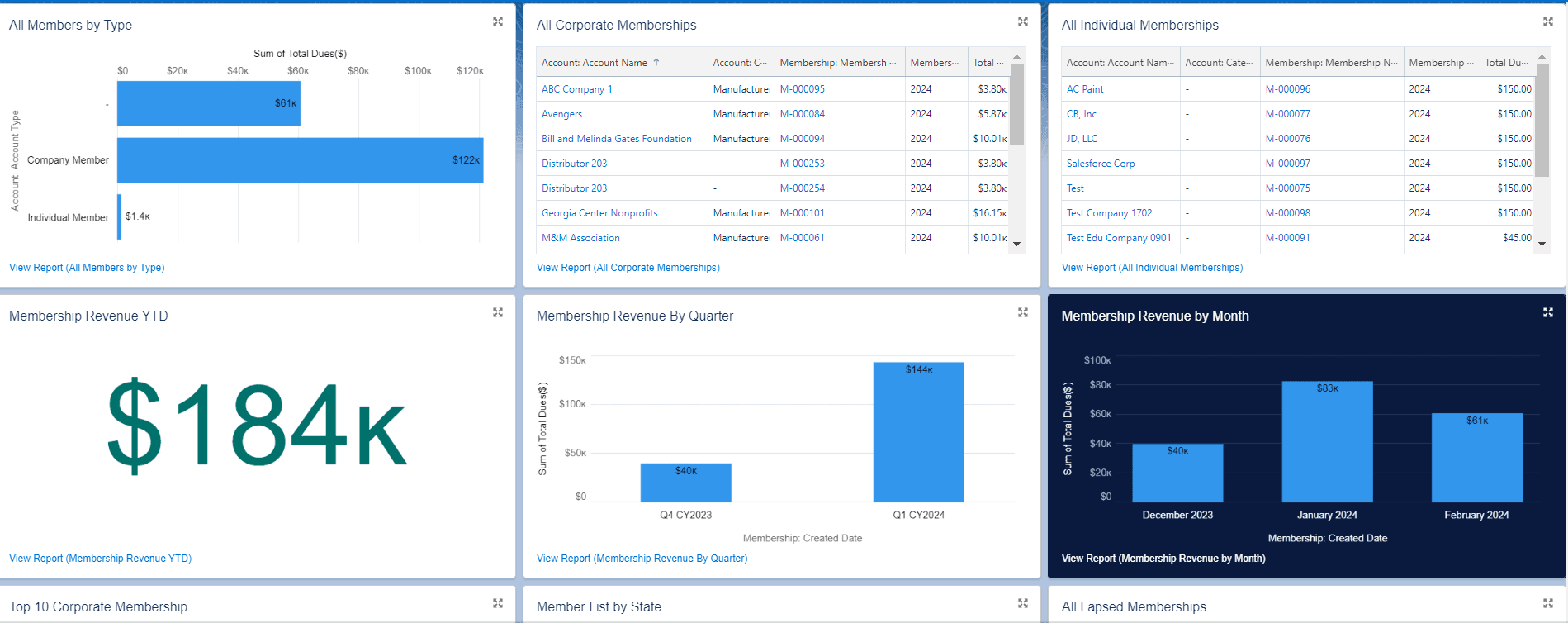Open View Report (All Corporate Memberships)
The image size is (1568, 623).
coord(628,268)
